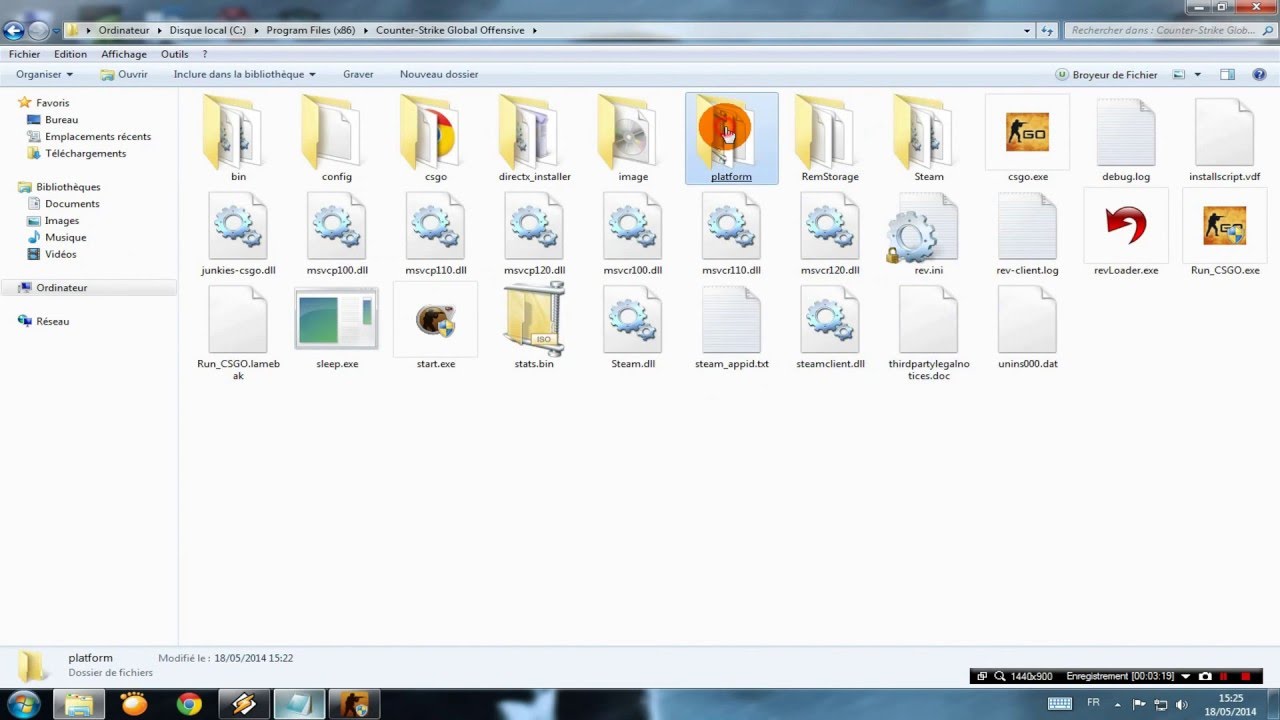Select msvcp120.dll file
Screen dimensions: 1280x720
pos(534,233)
